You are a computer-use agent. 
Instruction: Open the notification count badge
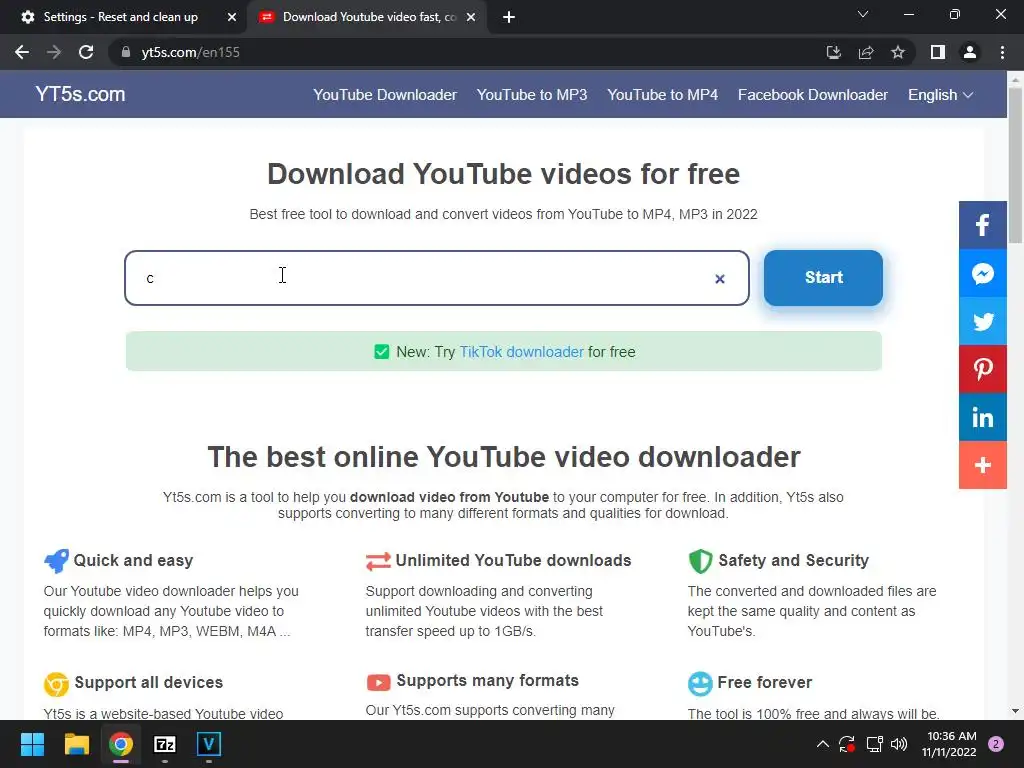click(x=996, y=744)
